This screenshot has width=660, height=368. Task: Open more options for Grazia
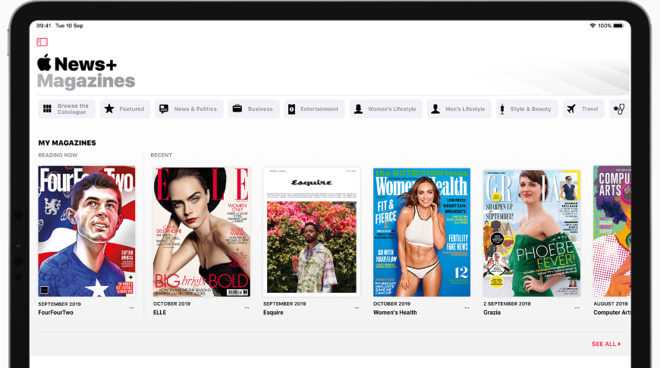577,308
